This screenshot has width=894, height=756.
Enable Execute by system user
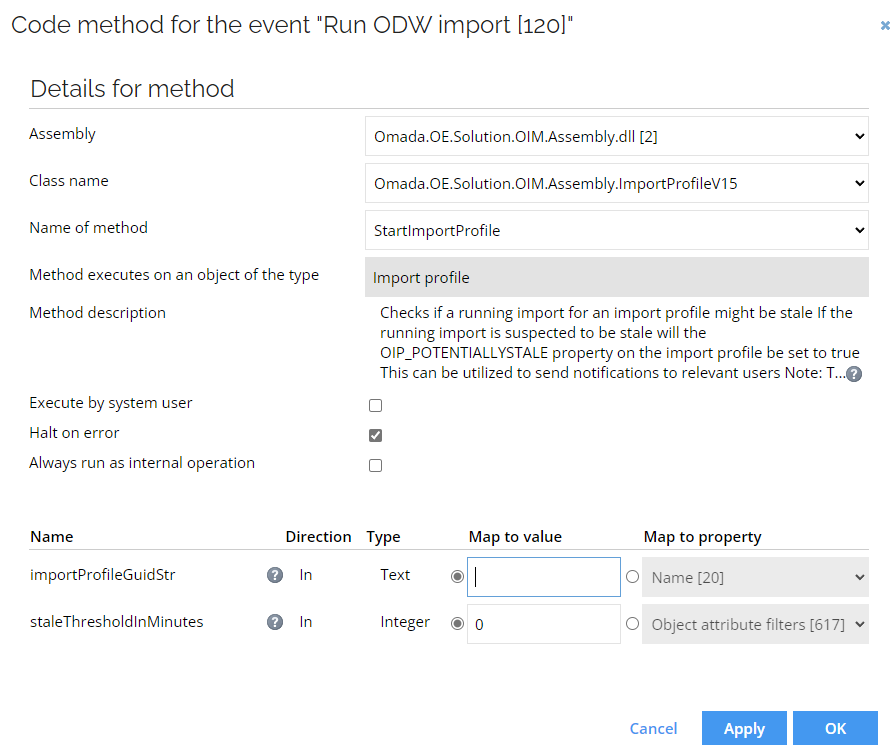(x=375, y=405)
